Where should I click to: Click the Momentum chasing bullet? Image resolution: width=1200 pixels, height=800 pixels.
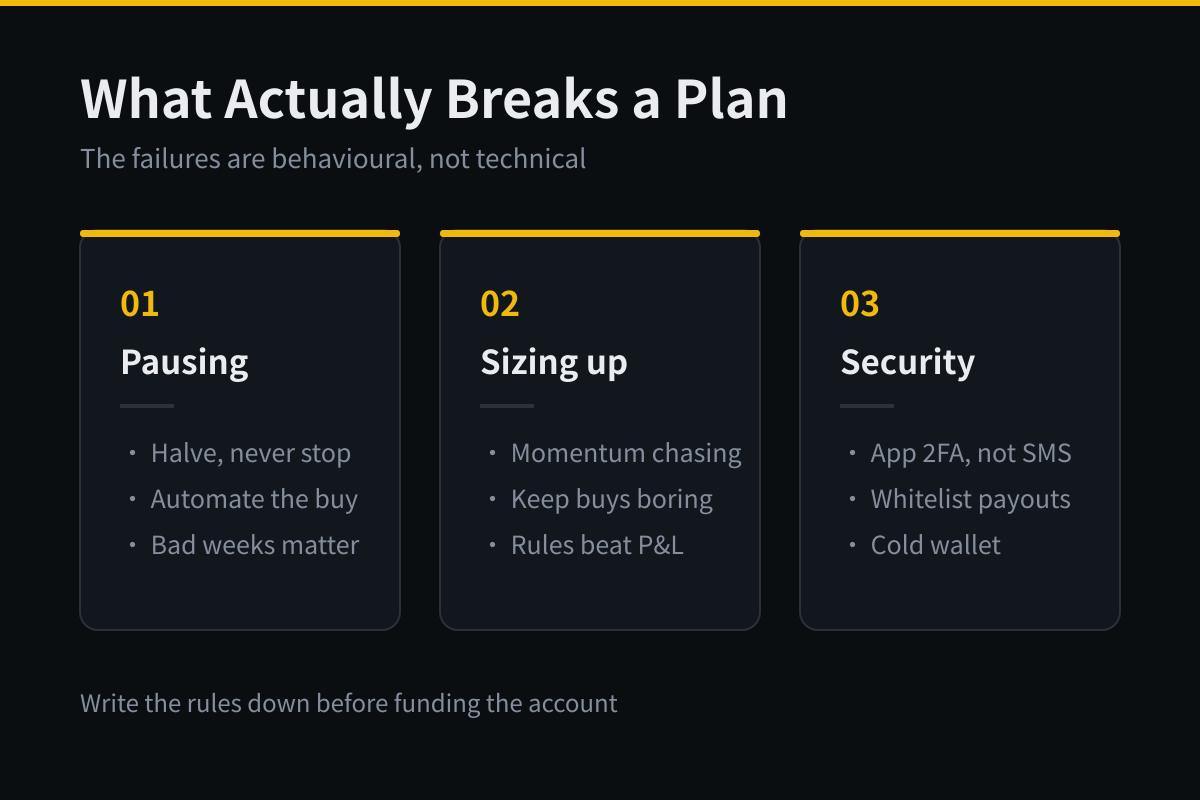626,453
